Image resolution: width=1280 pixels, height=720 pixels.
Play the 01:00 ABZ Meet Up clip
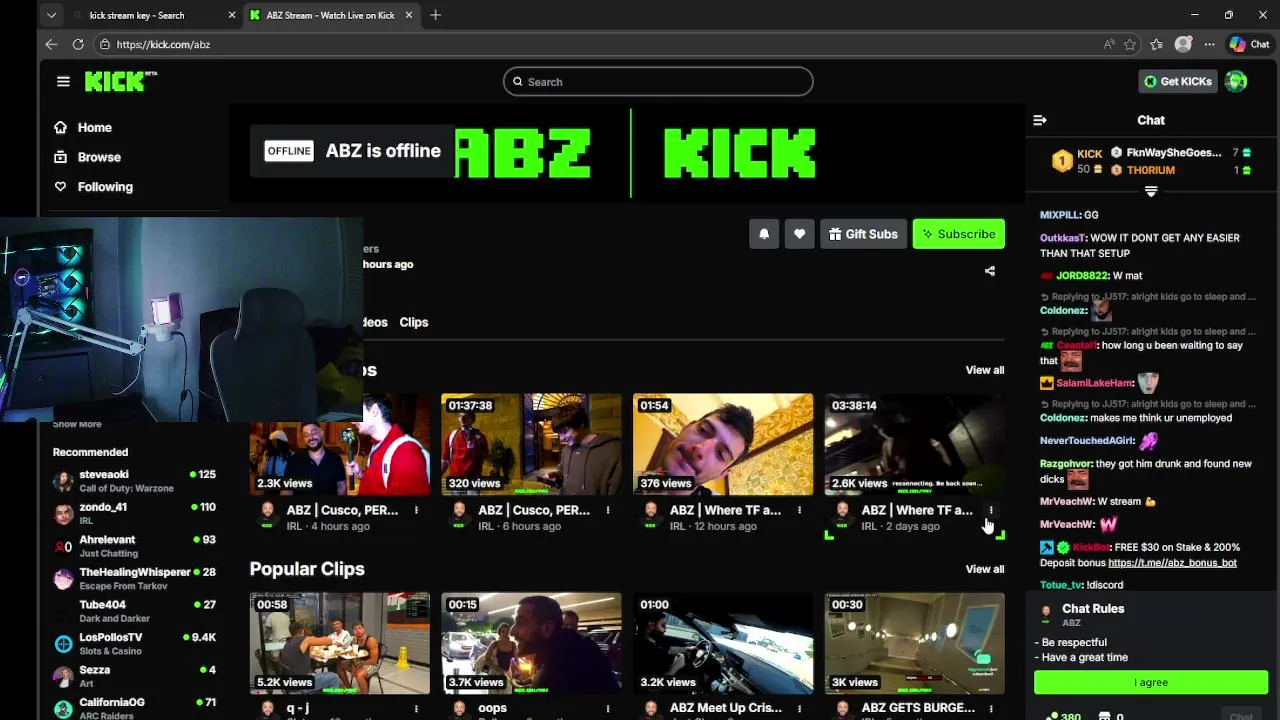[723, 644]
